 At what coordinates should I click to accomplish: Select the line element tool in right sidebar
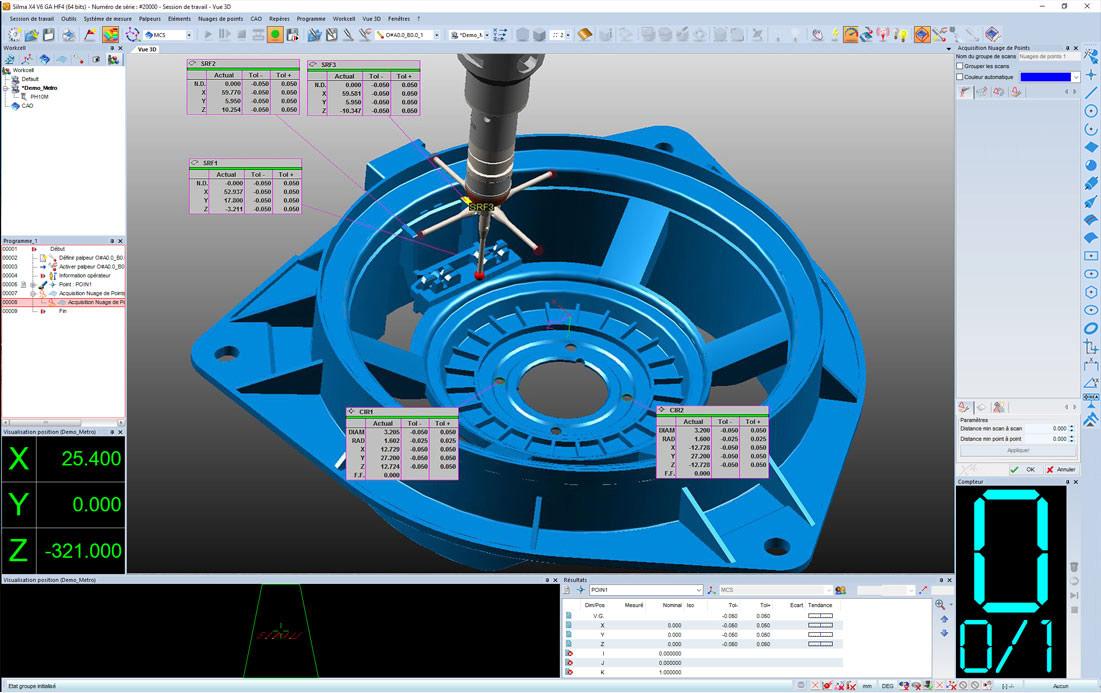(1090, 93)
